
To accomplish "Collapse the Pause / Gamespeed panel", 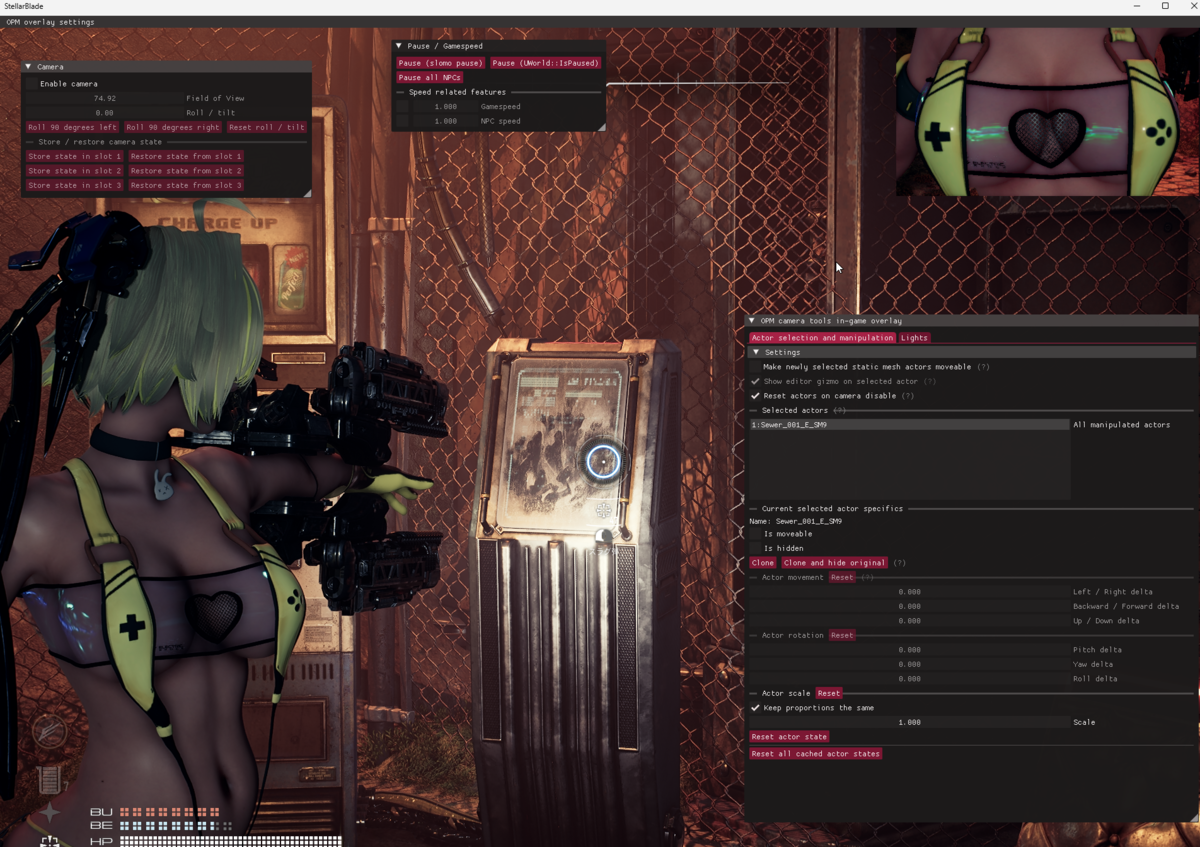I will 399,46.
